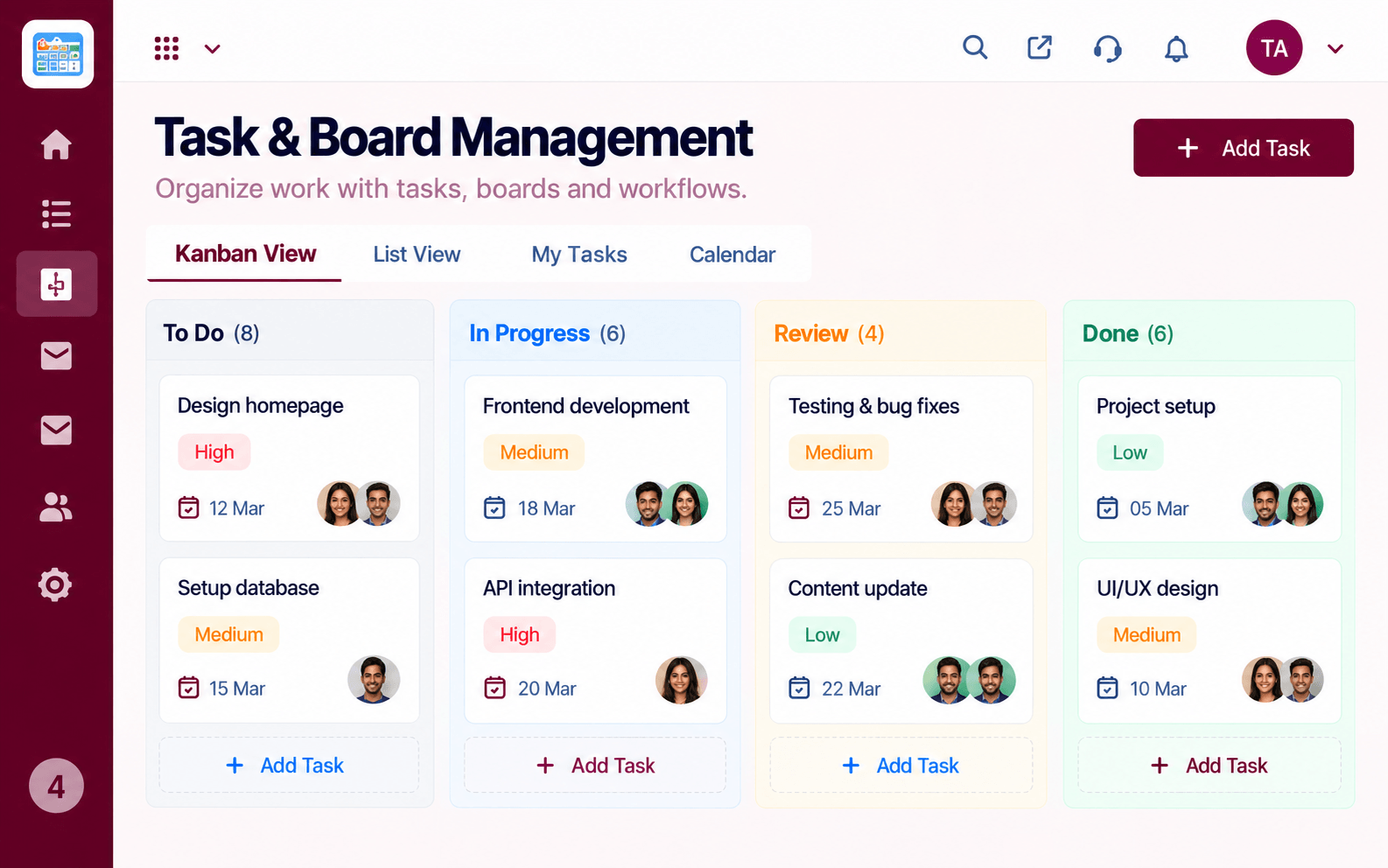This screenshot has height=868, width=1388.
Task: Click the Low tag on Content update
Action: [822, 634]
